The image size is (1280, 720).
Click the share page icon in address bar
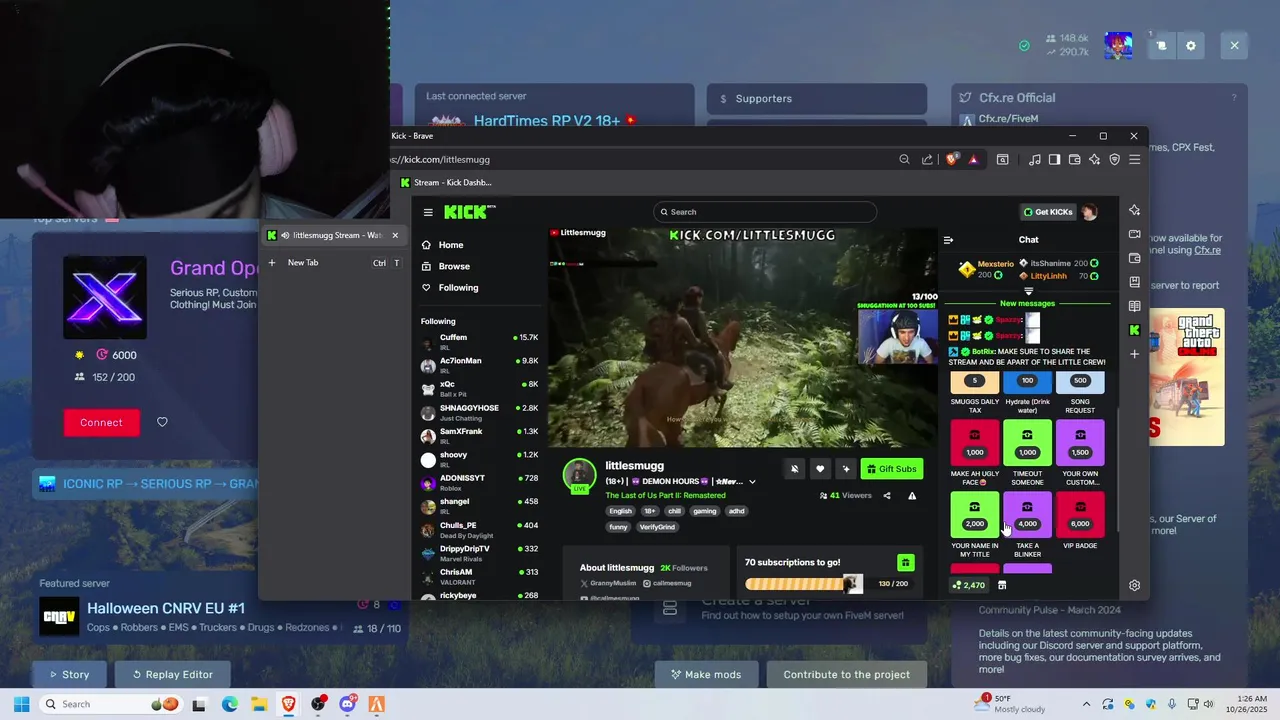(927, 159)
